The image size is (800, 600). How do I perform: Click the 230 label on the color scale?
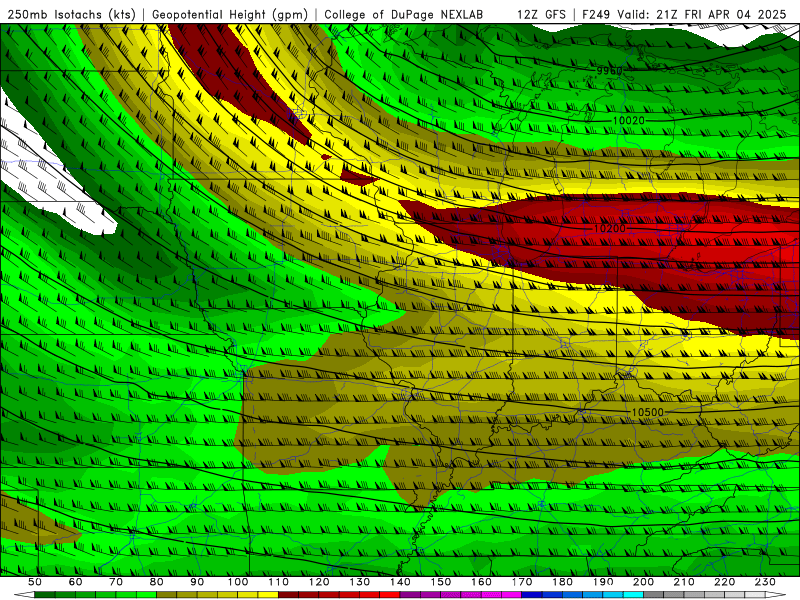(765, 582)
